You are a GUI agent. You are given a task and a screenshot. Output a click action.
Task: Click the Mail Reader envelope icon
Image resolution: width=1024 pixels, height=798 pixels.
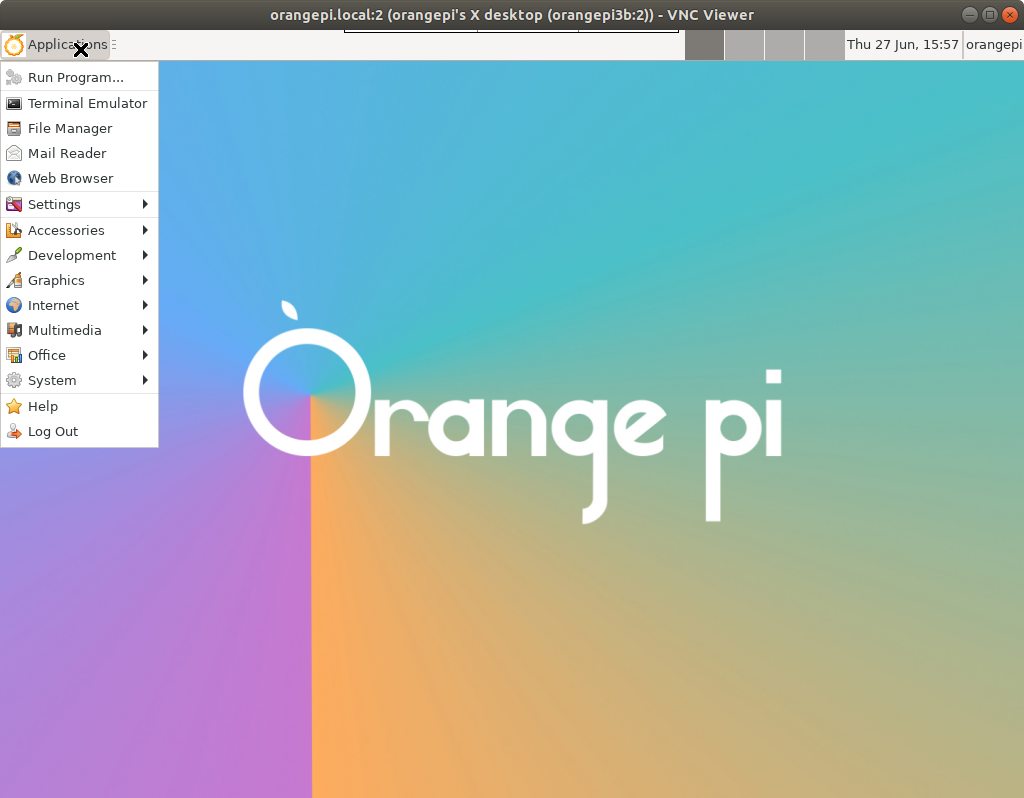coord(14,153)
